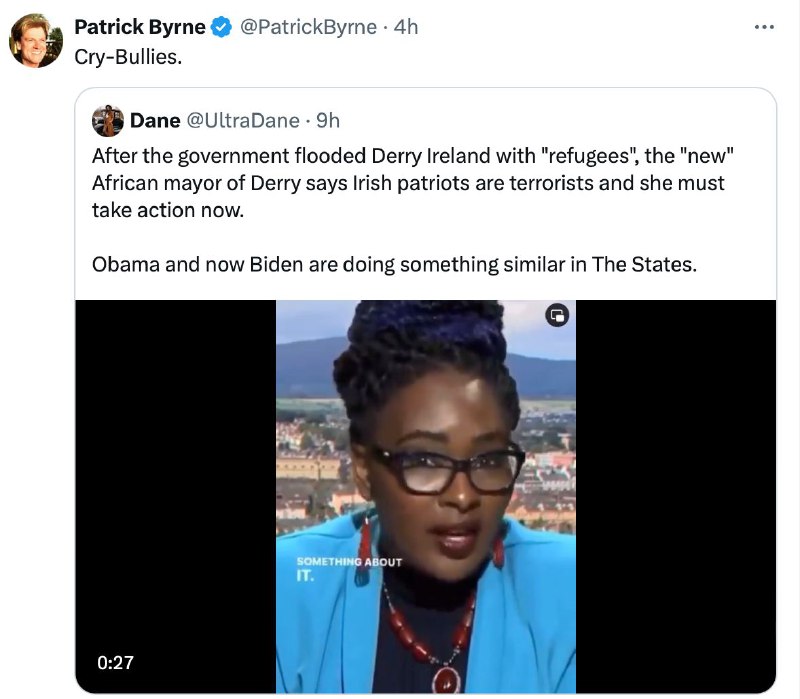Click the 4h tweet timestamp
The image size is (800, 699).
click(x=406, y=27)
